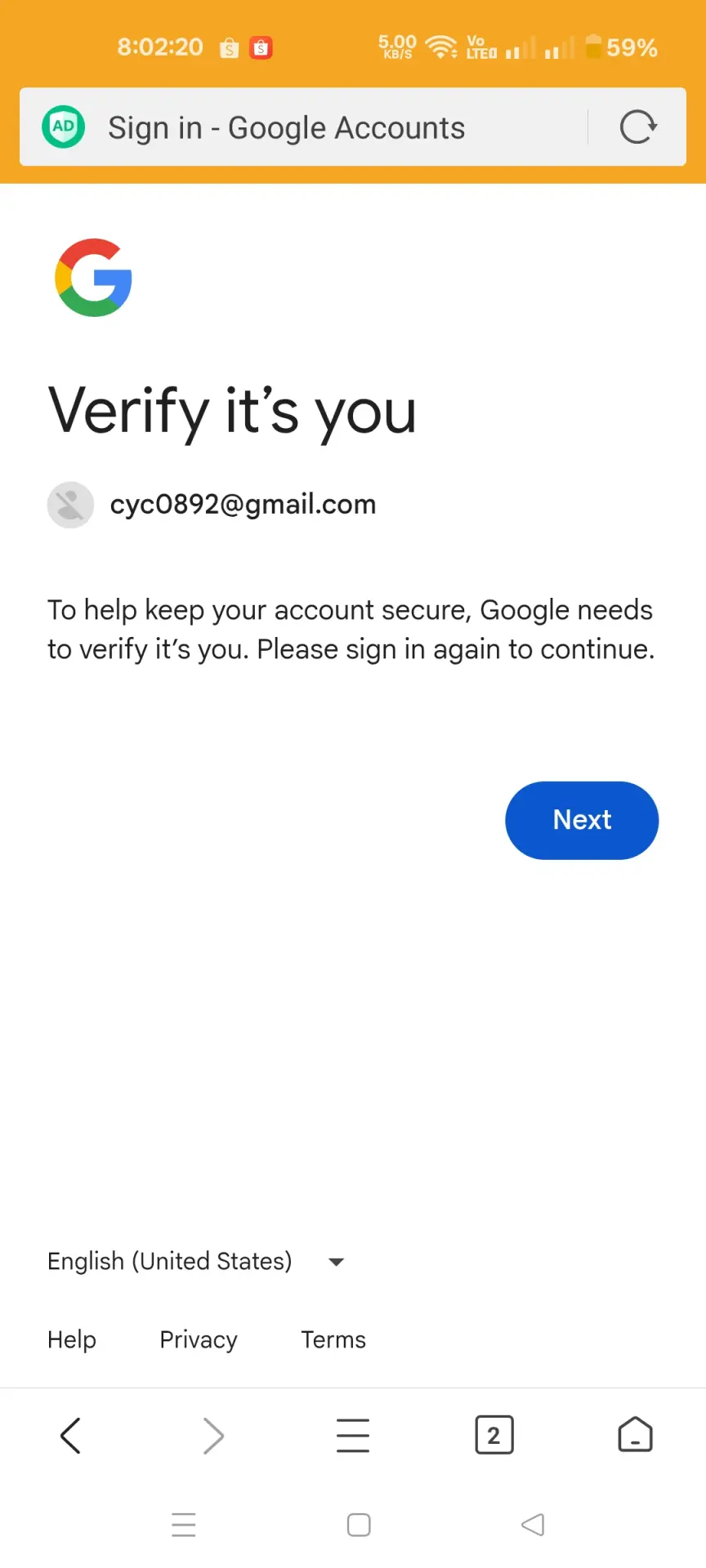Image resolution: width=706 pixels, height=1568 pixels.
Task: Tap the Google logo
Action: click(x=94, y=278)
